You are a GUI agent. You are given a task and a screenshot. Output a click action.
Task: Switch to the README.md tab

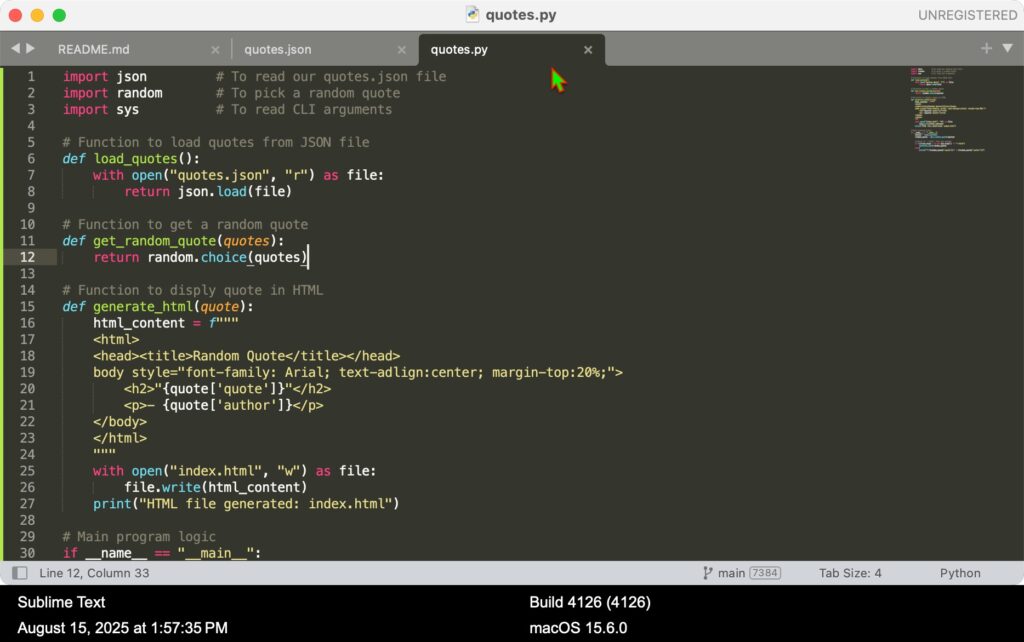[x=93, y=49]
